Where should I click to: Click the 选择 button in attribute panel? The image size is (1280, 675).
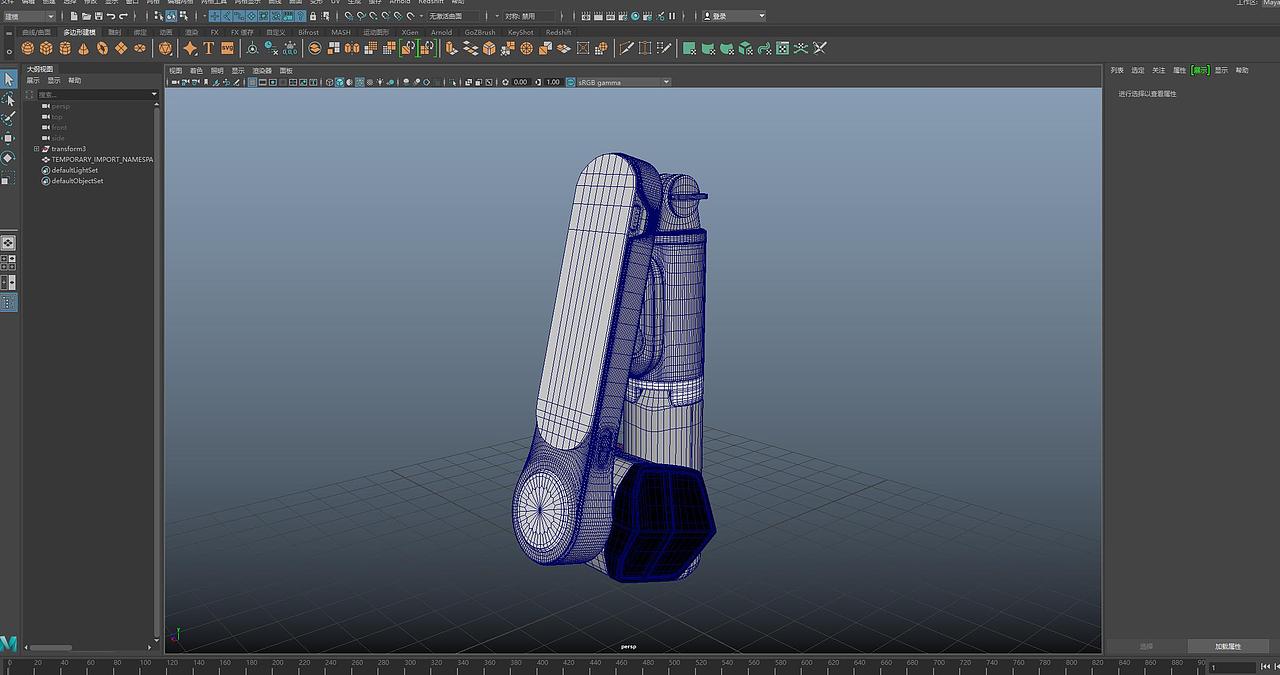coord(1146,646)
